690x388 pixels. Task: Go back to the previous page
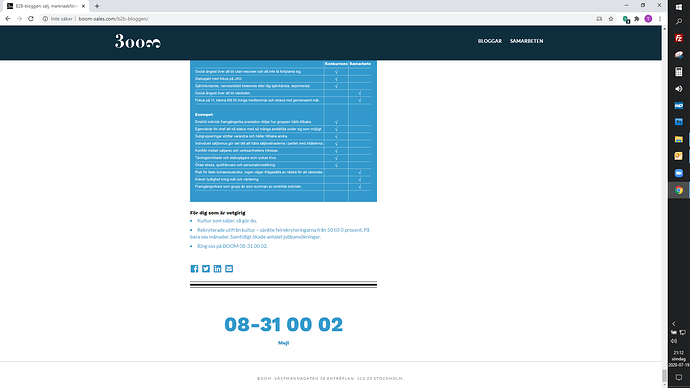coord(7,19)
